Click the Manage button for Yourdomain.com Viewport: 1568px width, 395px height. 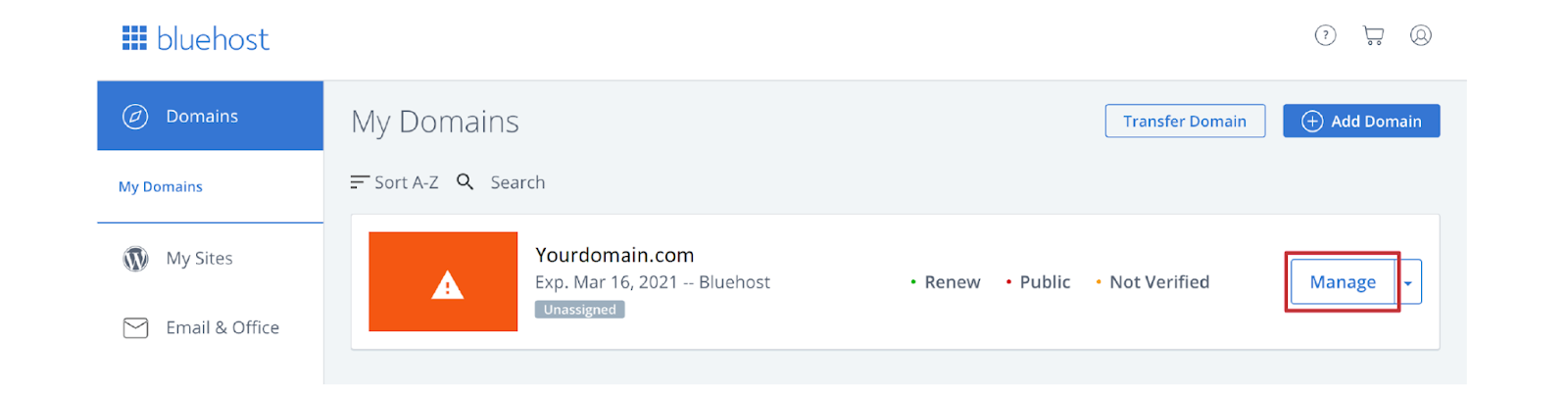click(1343, 282)
